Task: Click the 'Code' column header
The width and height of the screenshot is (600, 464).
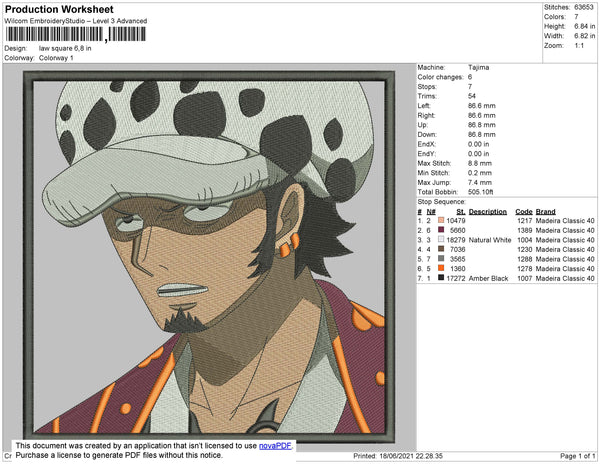Action: 524,212
